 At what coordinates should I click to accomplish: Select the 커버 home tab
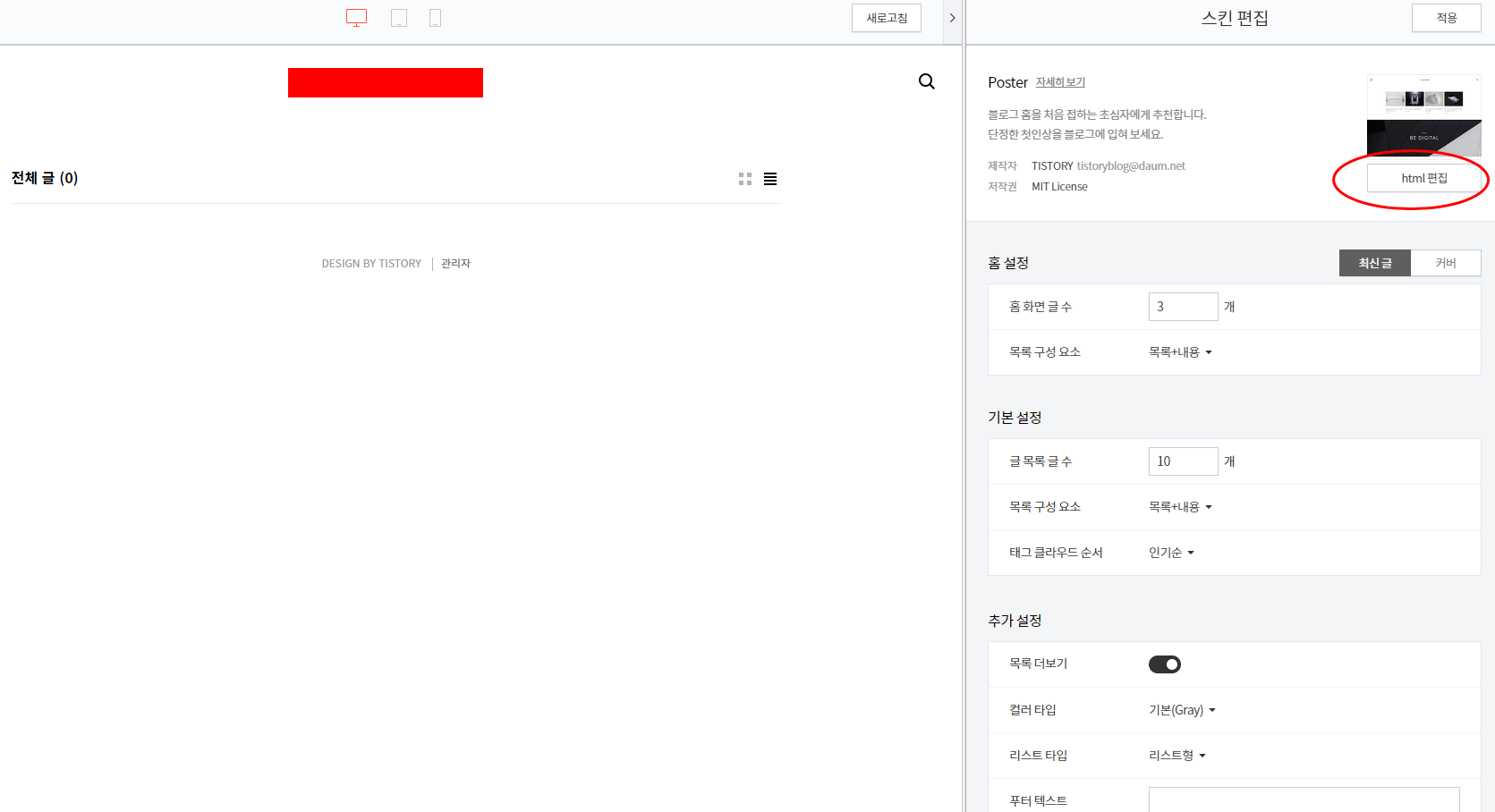[x=1446, y=263]
